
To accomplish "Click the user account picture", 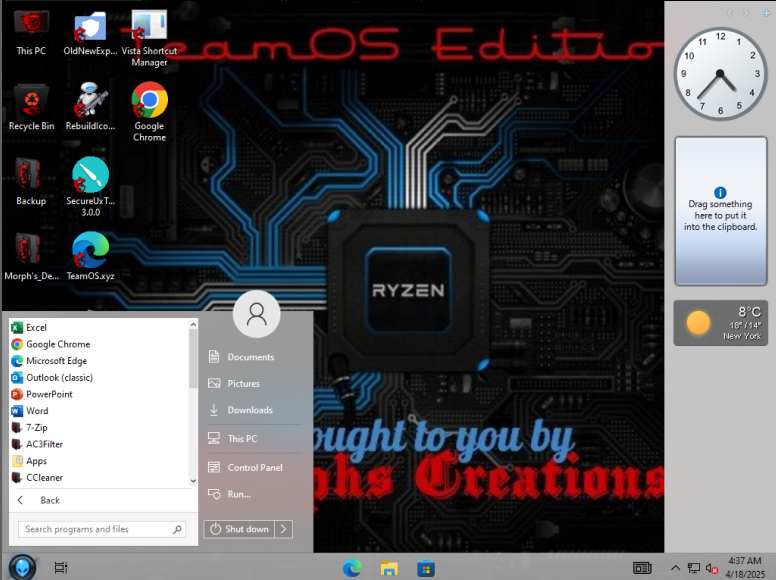I will click(x=256, y=314).
